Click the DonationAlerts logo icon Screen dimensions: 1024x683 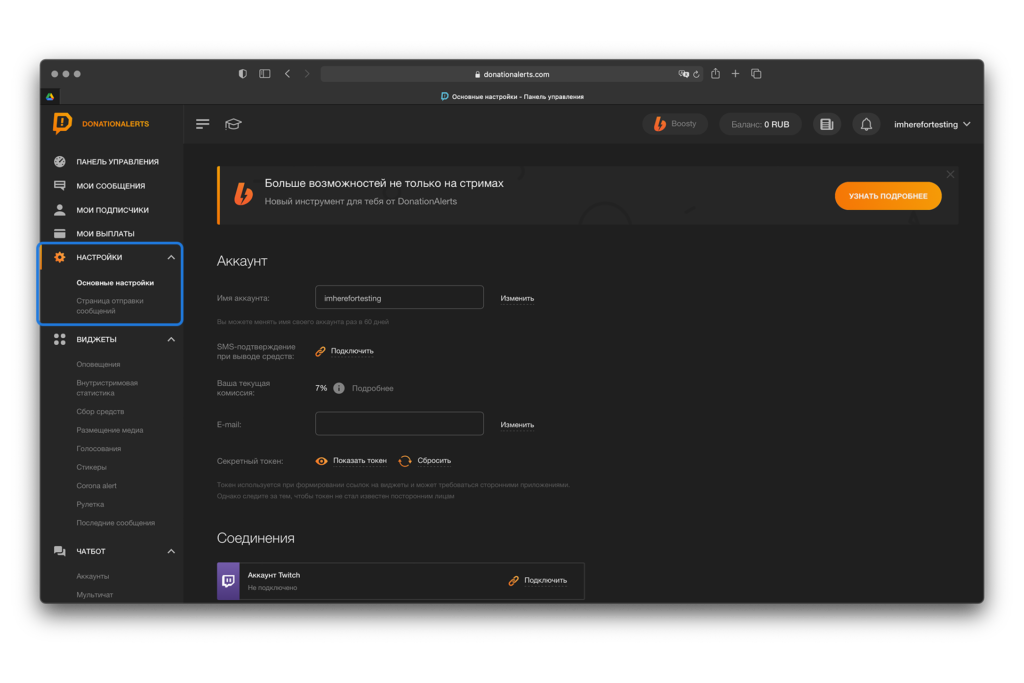(x=62, y=123)
